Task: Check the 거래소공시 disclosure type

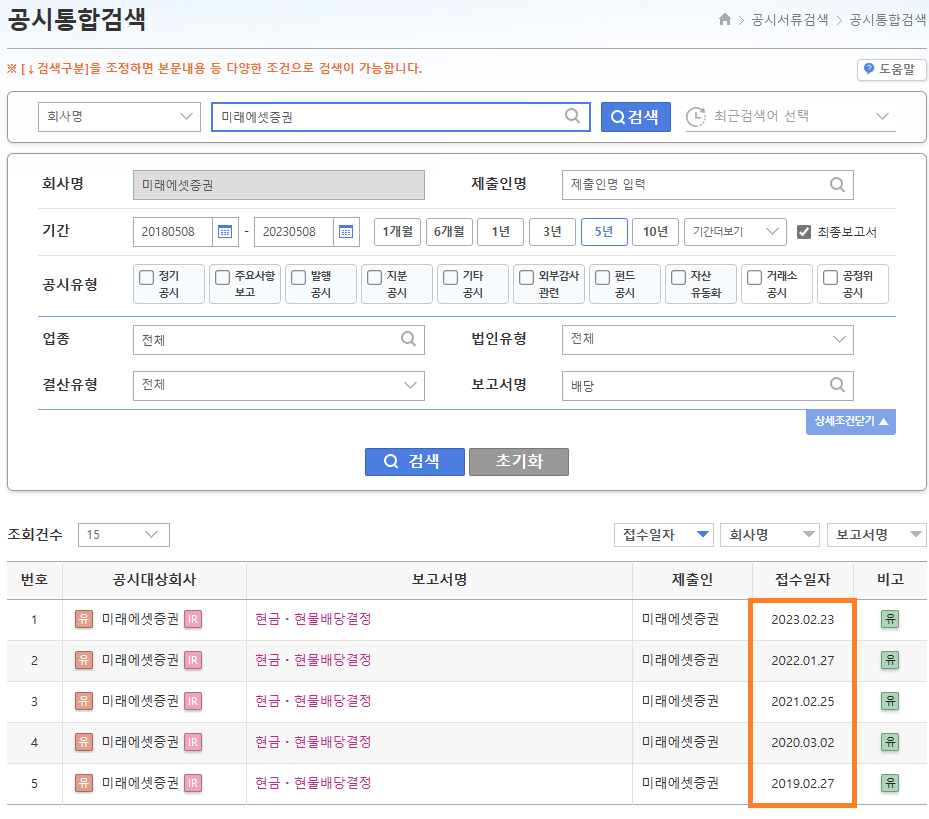Action: tap(754, 277)
